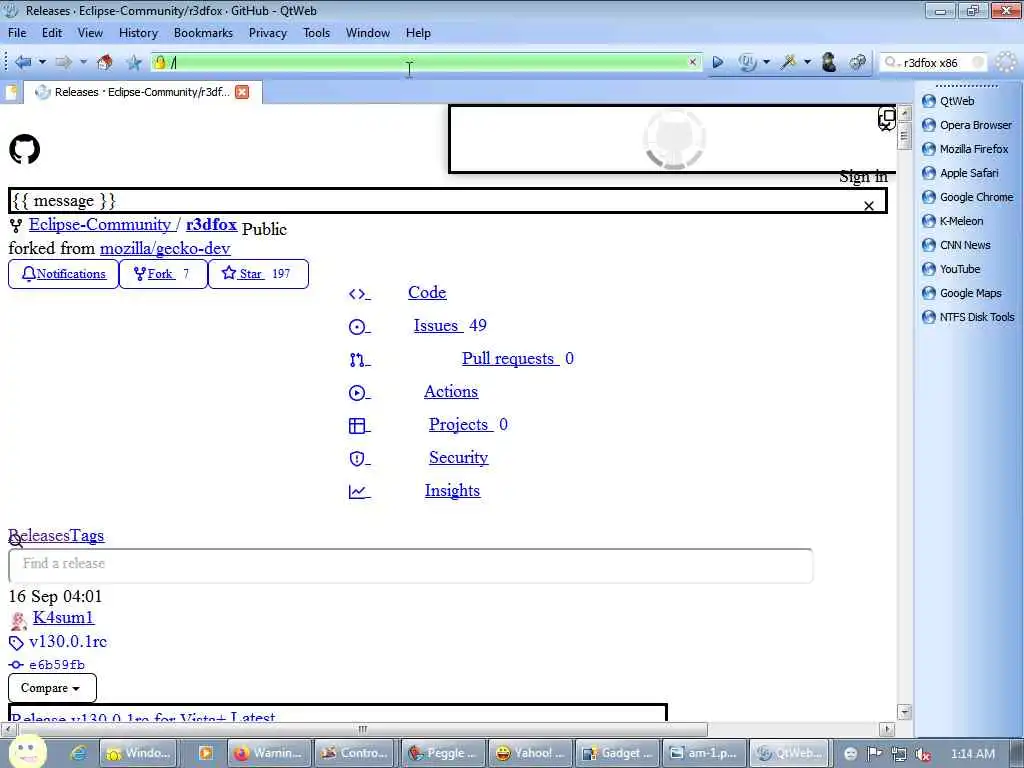Close the Releases tab with red x
Viewport: 1024px width, 768px height.
[x=242, y=92]
